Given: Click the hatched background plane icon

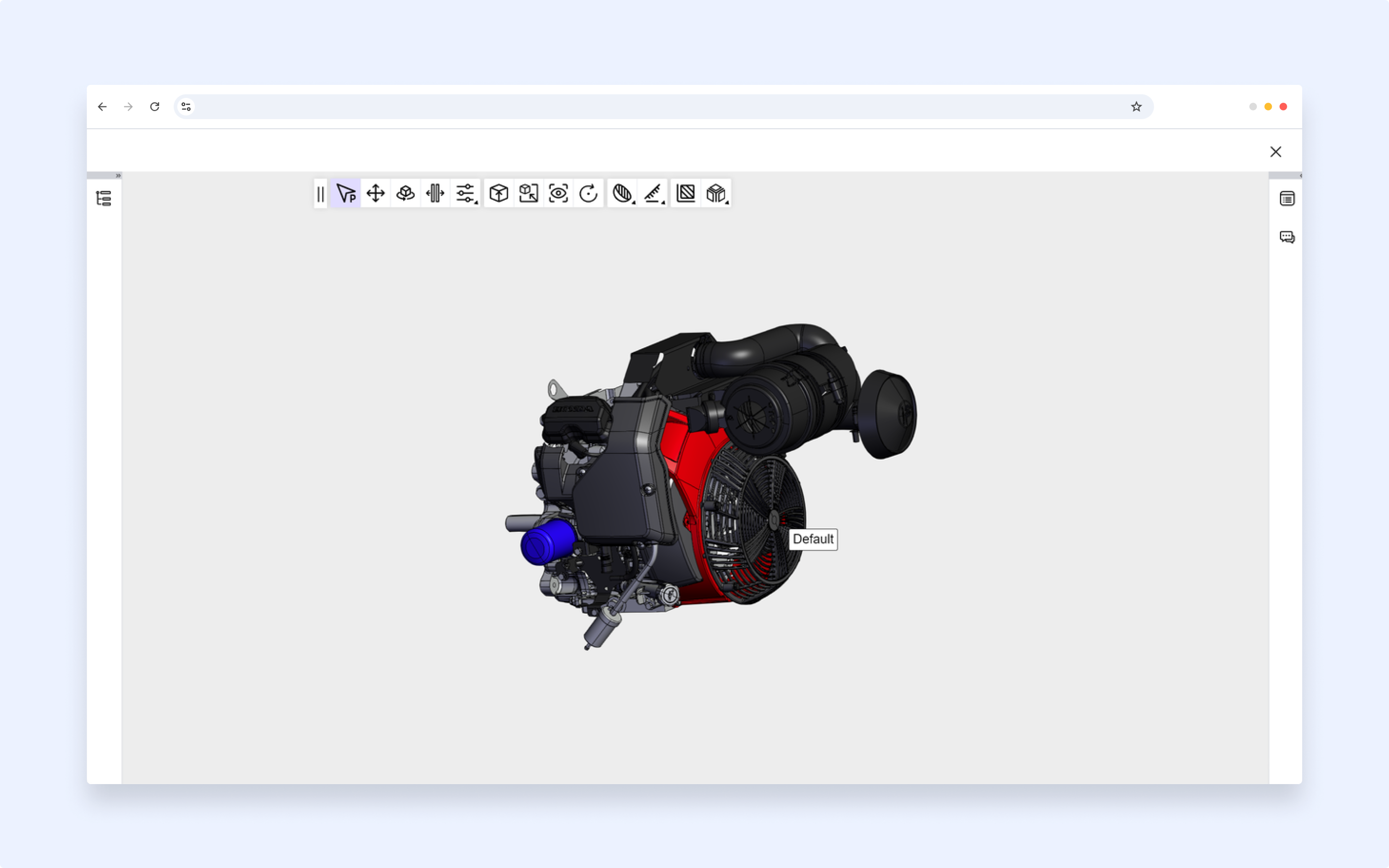Looking at the screenshot, I should pyautogui.click(x=686, y=193).
